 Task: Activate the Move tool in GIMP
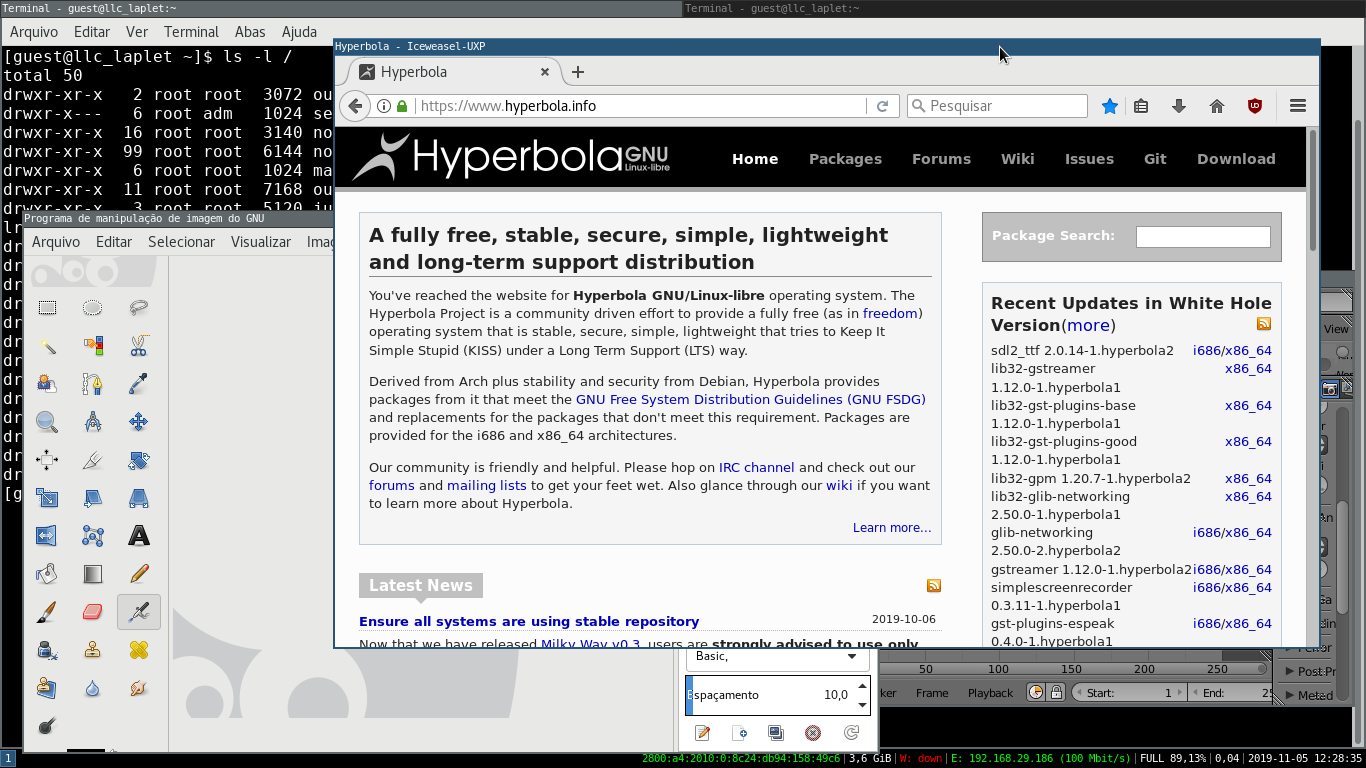pyautogui.click(x=139, y=422)
